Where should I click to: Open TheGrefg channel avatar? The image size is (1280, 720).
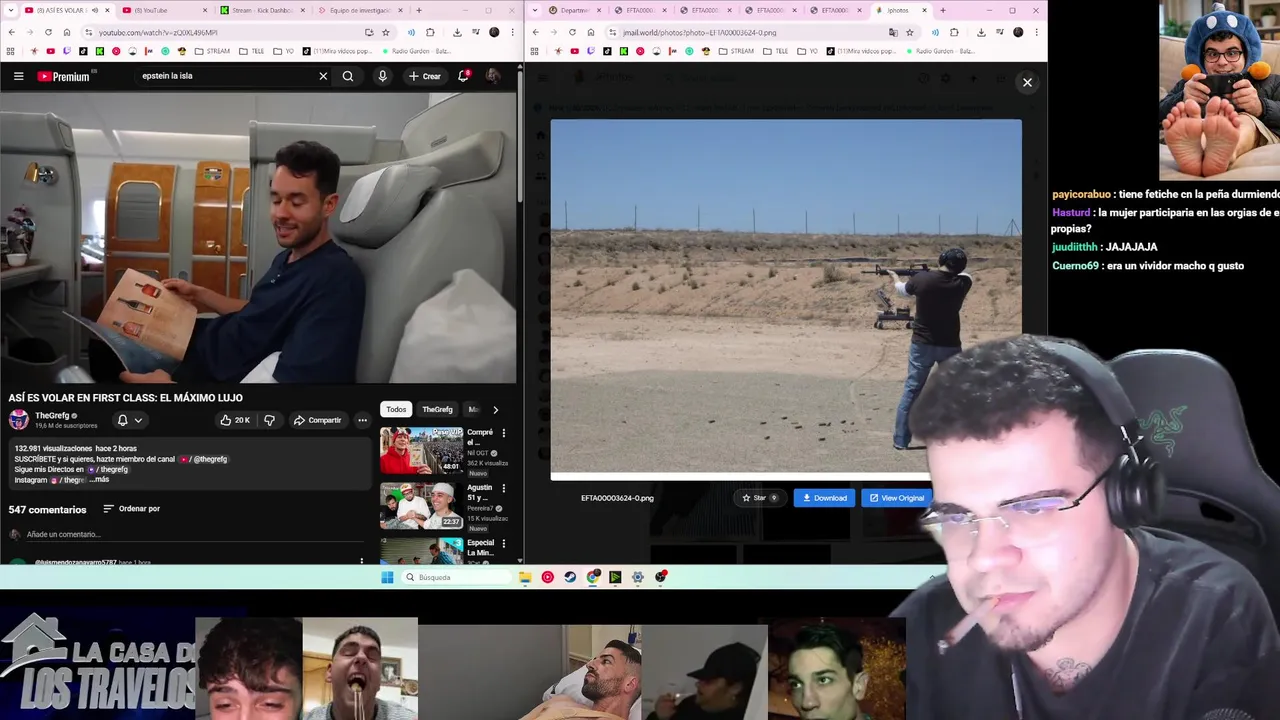point(19,420)
